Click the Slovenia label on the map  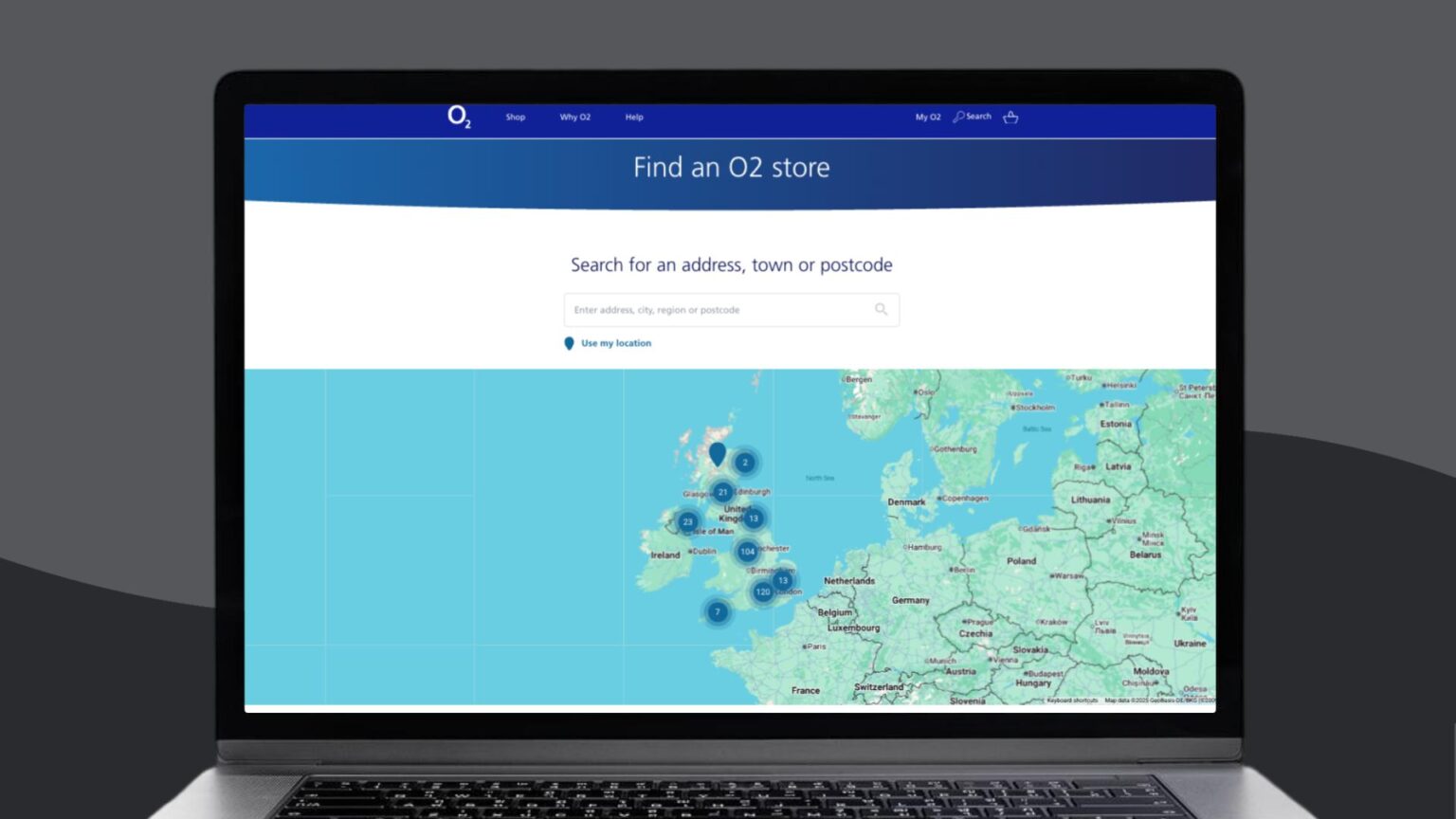pos(968,701)
